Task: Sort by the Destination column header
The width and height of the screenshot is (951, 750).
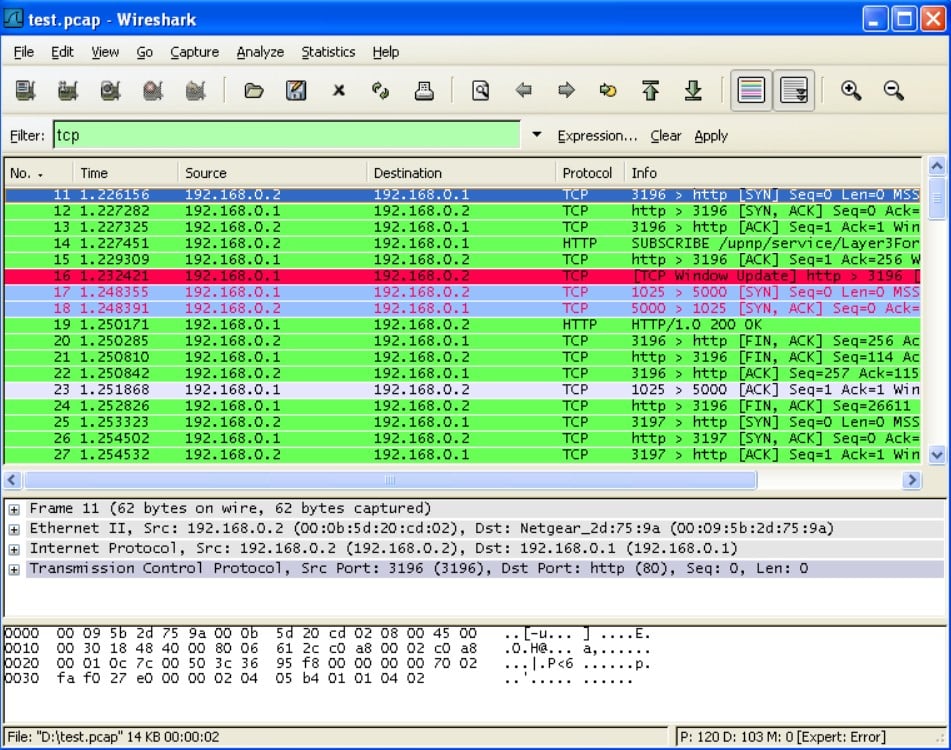Action: (461, 173)
